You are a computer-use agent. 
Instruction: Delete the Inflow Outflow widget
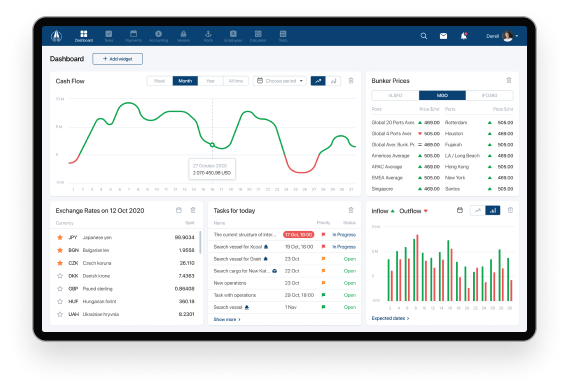[510, 210]
